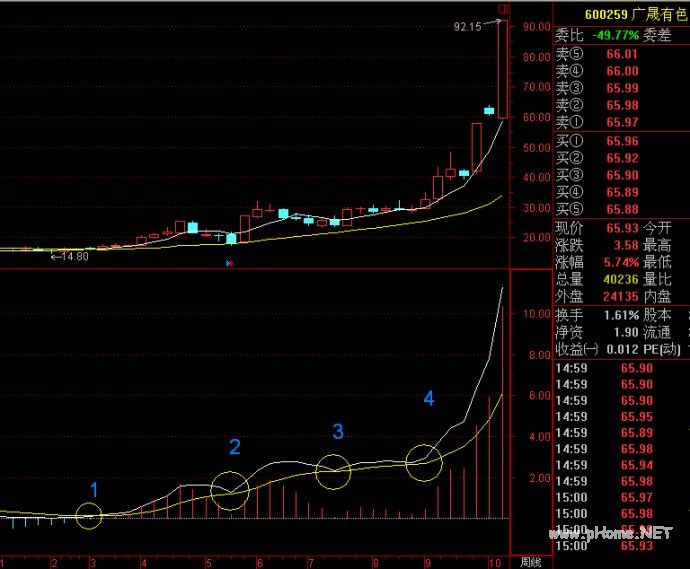Image resolution: width=690 pixels, height=569 pixels.
Task: Click the small red square icon above the chart
Action: pyautogui.click(x=503, y=9)
